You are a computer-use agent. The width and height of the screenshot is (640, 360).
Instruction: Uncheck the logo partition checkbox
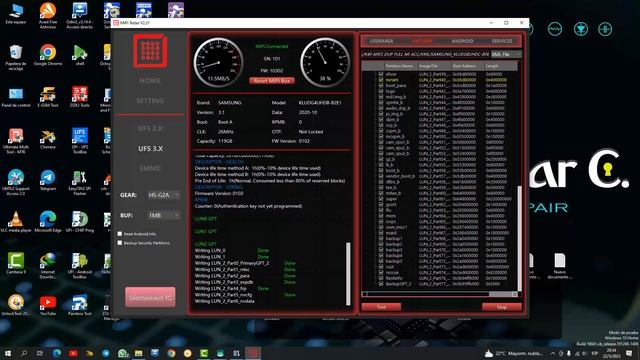[x=380, y=91]
